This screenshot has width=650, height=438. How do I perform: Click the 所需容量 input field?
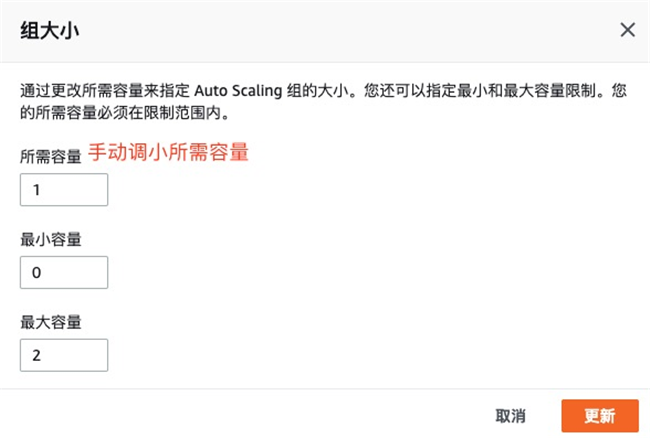(x=64, y=190)
